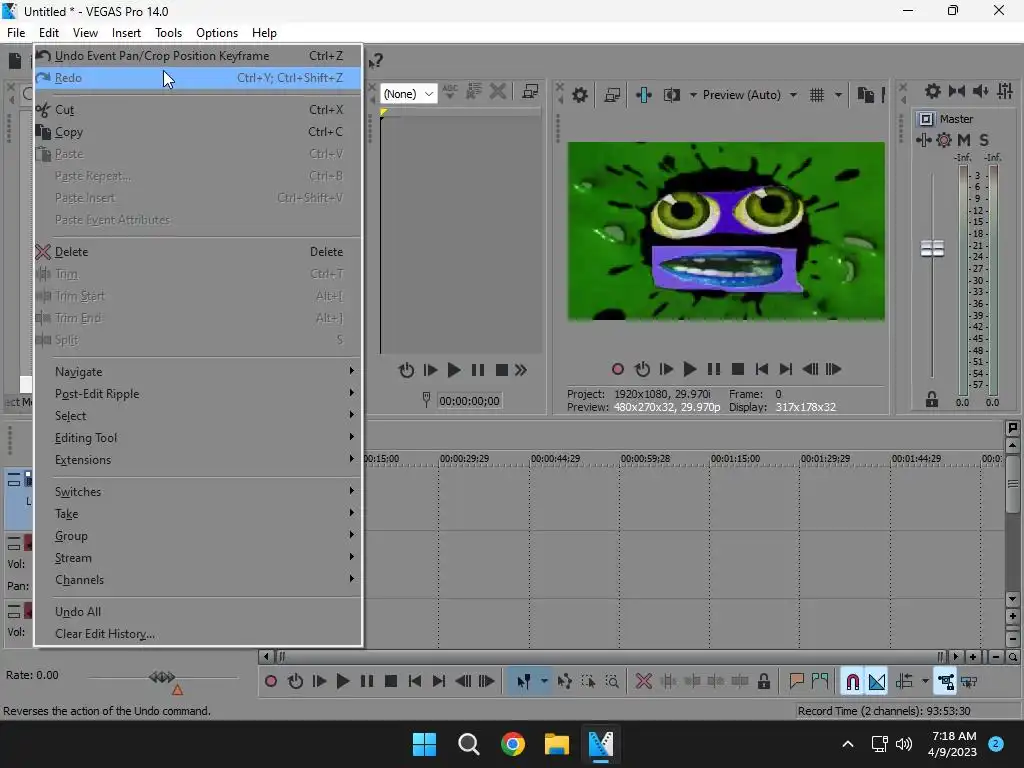Mute the Master bus

coord(964,140)
